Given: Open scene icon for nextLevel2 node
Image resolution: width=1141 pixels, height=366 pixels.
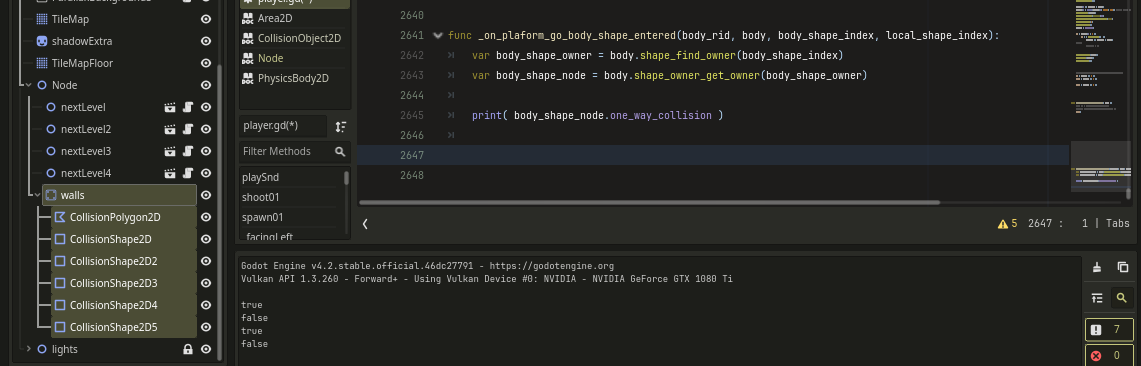Looking at the screenshot, I should [x=170, y=130].
